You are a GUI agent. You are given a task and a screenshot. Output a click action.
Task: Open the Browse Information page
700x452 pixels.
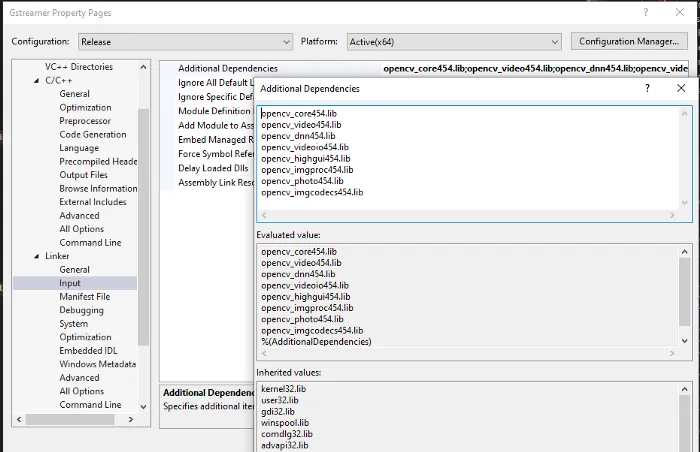click(98, 188)
